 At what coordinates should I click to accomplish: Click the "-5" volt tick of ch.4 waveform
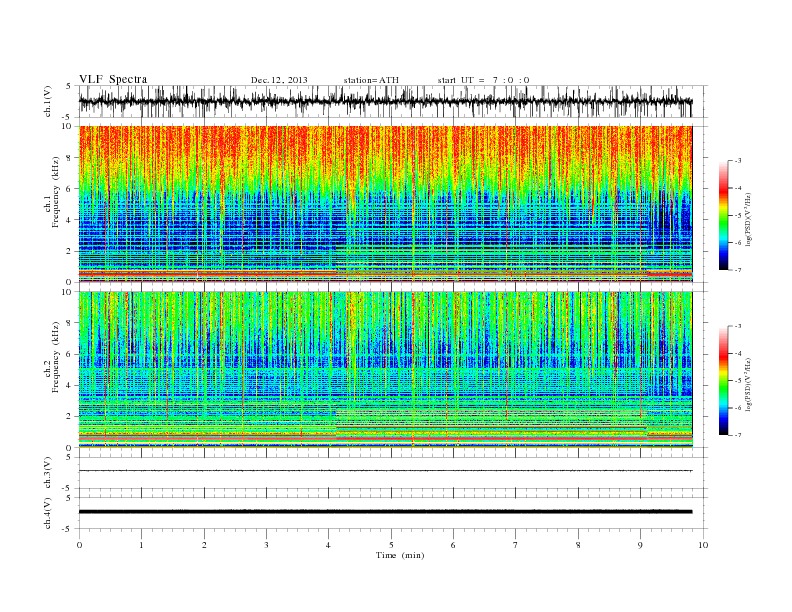(67, 529)
